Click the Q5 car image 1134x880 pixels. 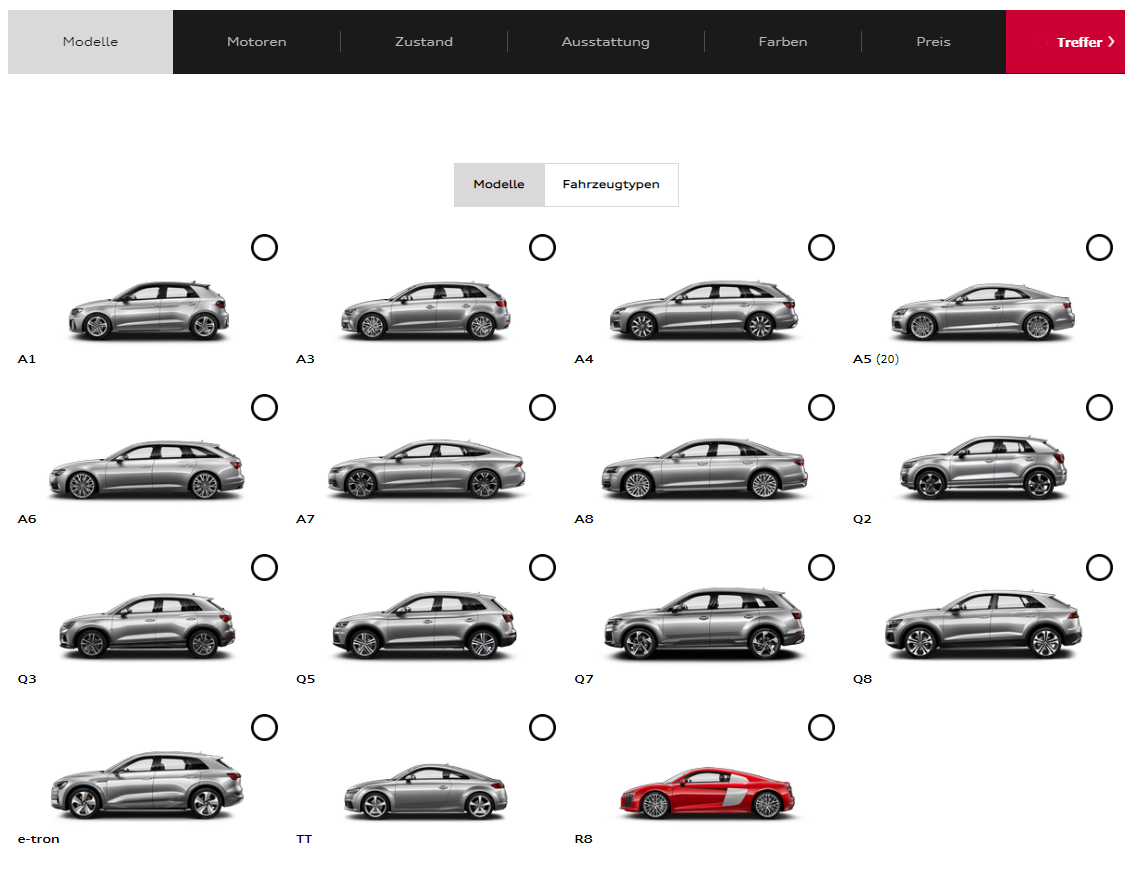tap(425, 626)
